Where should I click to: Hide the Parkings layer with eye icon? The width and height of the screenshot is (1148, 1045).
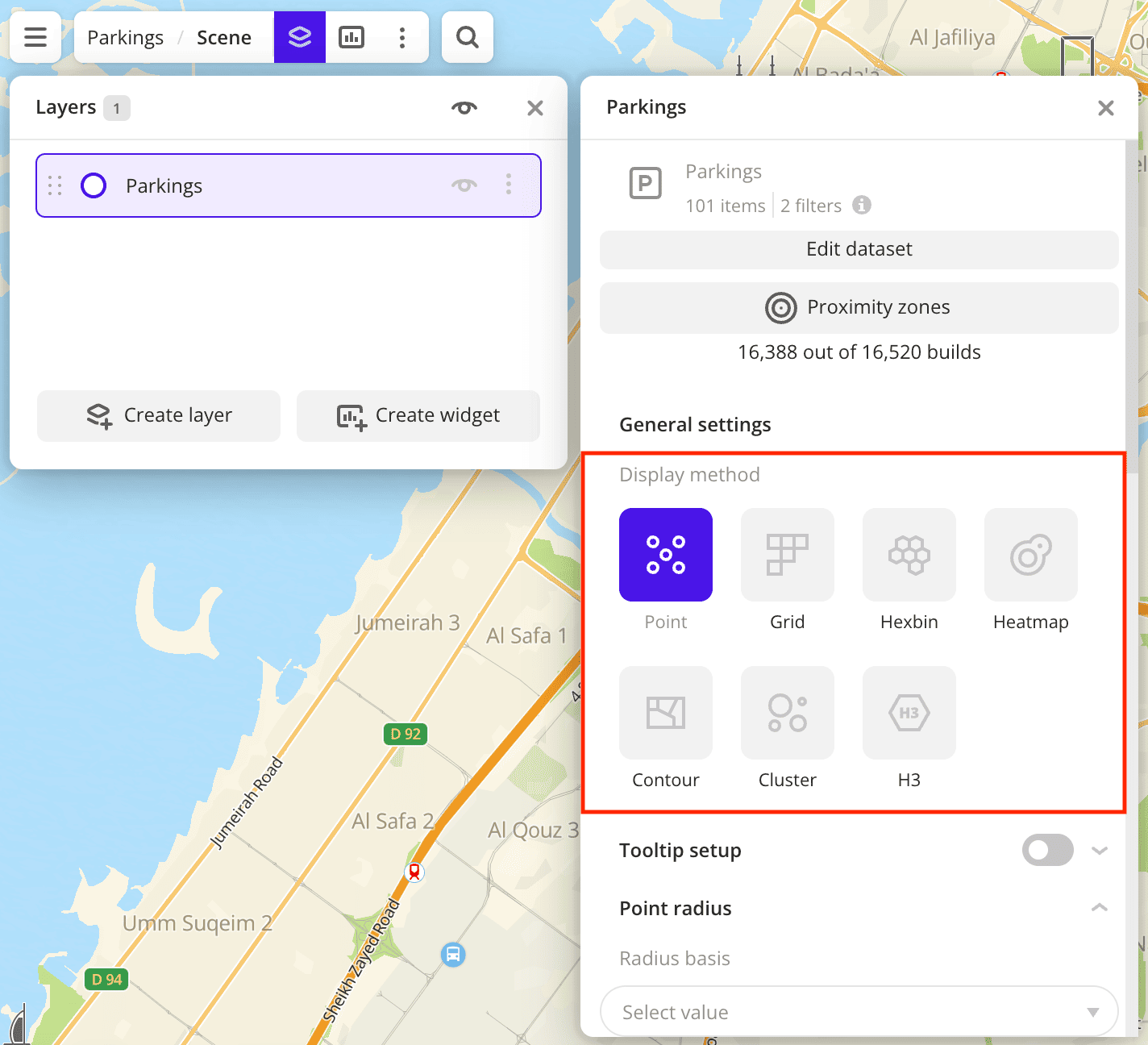pos(464,185)
